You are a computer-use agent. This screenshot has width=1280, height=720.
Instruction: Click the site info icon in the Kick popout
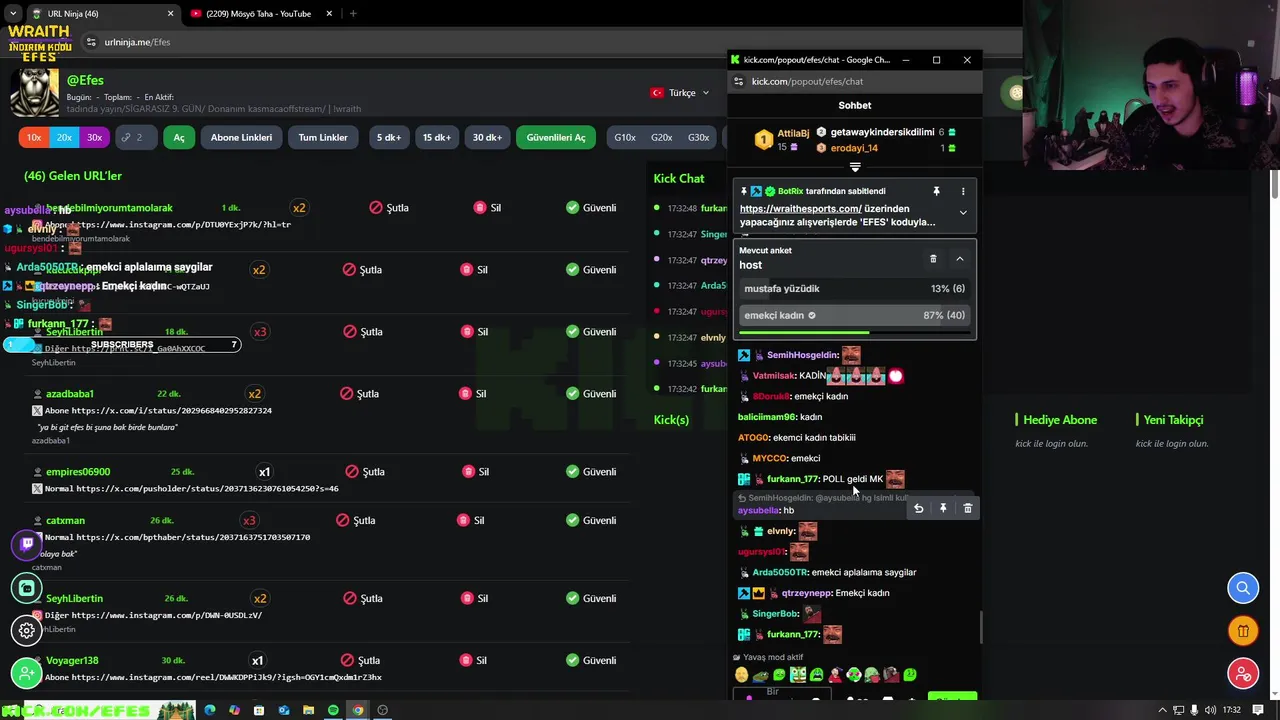(x=739, y=81)
